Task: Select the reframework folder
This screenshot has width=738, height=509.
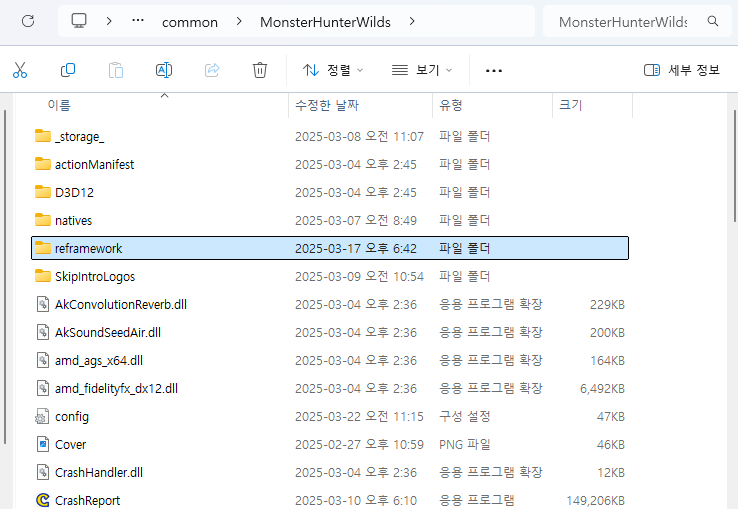Action: (330, 248)
